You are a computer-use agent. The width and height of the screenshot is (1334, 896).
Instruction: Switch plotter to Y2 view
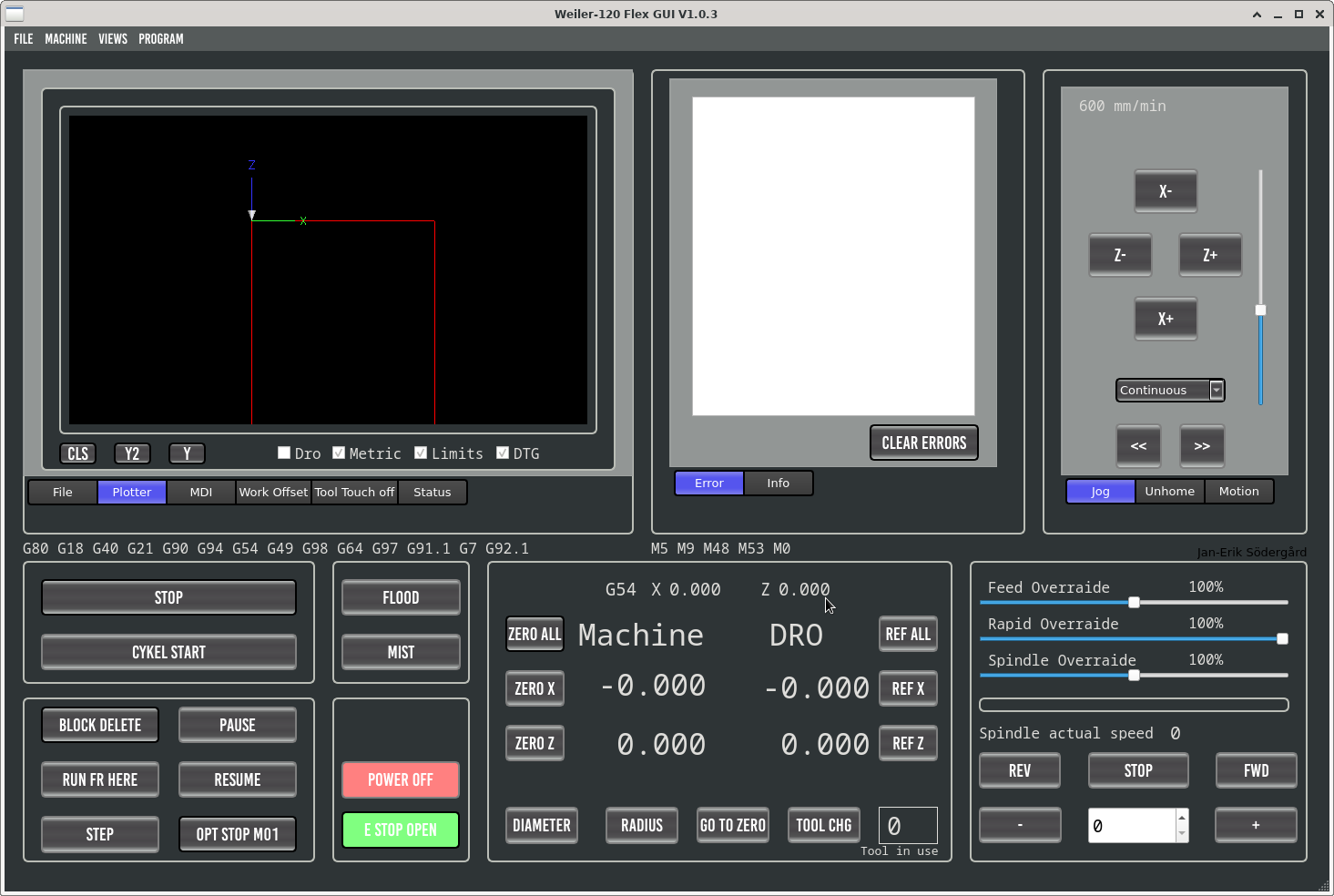point(132,453)
